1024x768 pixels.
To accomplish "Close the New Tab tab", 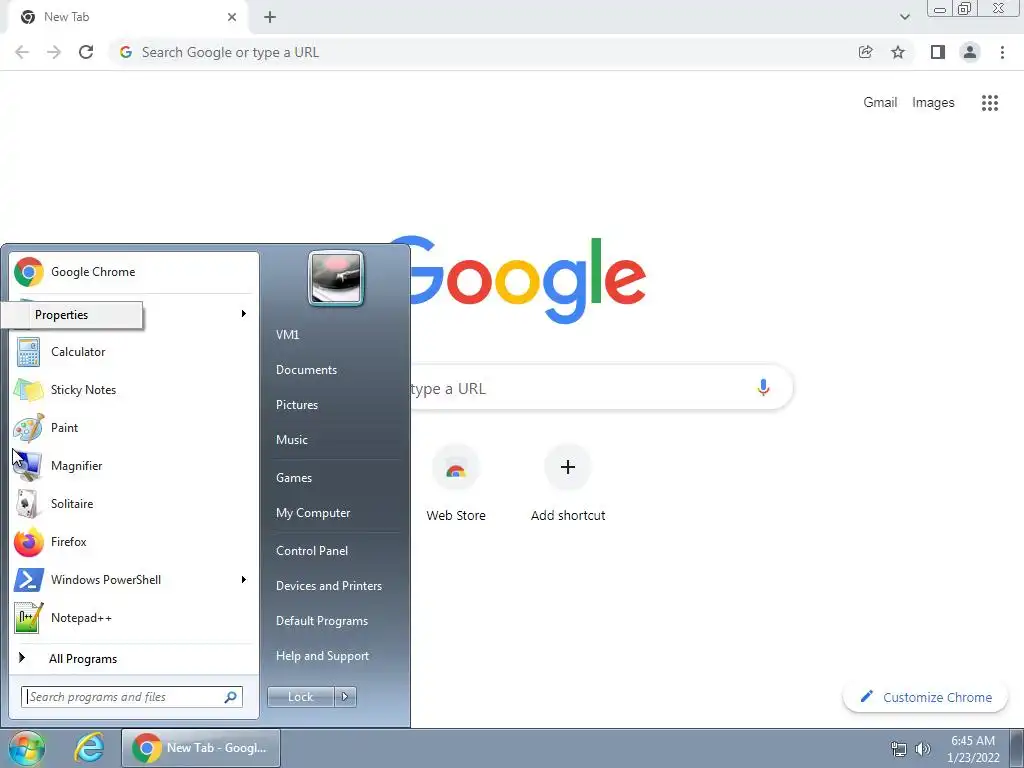I will pos(232,17).
